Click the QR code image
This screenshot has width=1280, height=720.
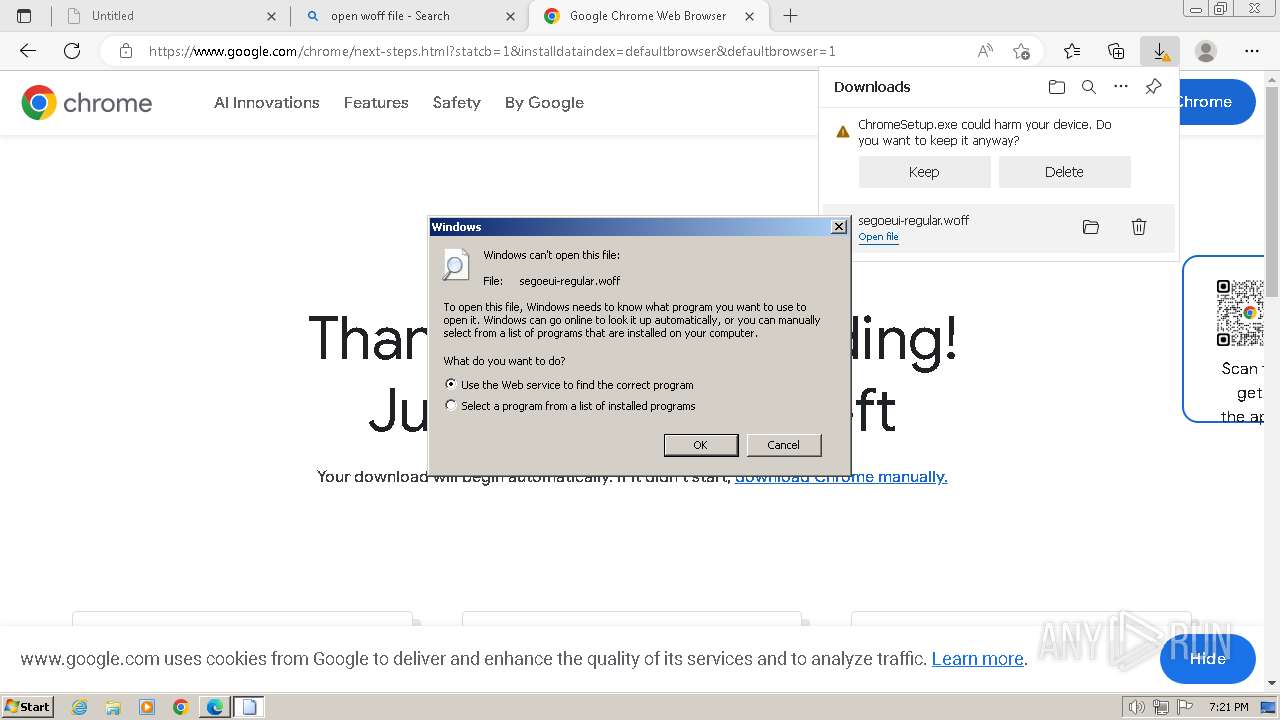1240,313
